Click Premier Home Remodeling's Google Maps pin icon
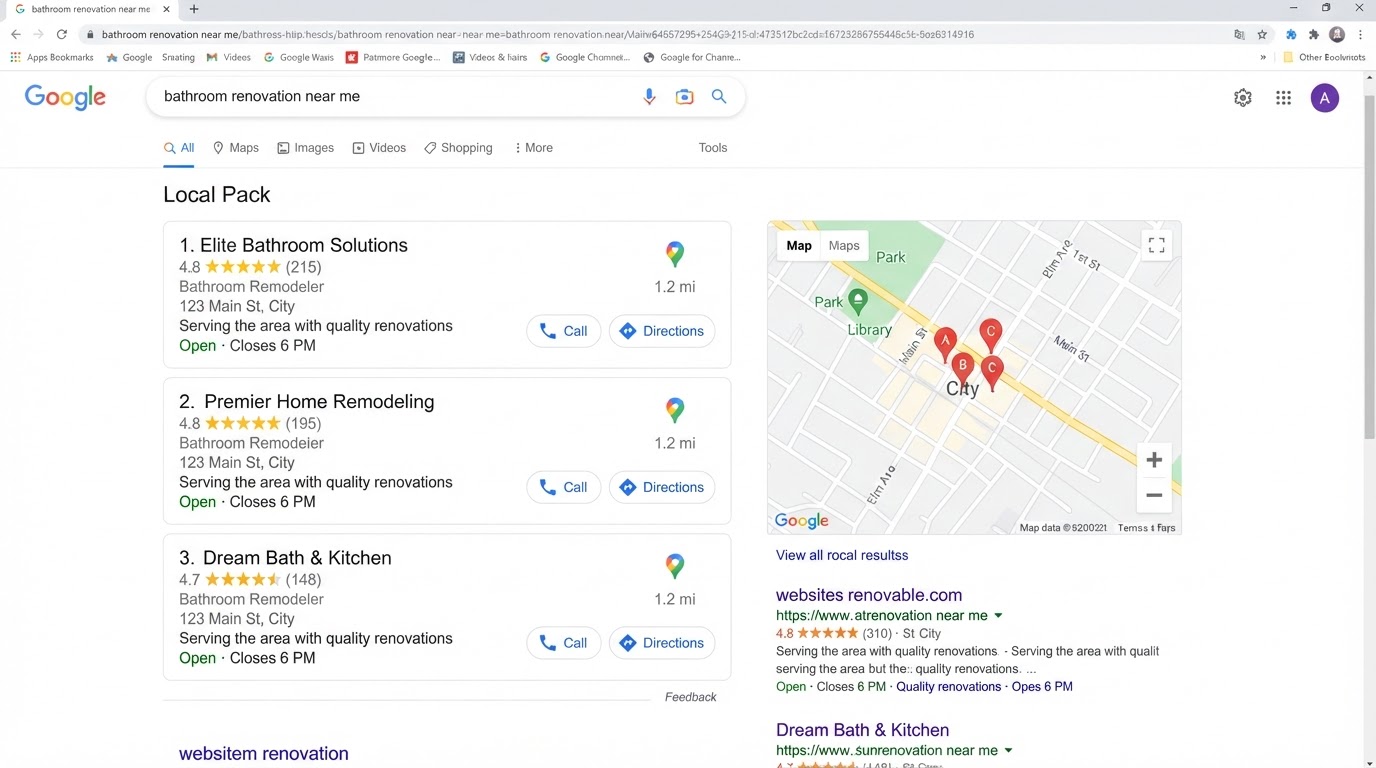Viewport: 1376px width, 768px height. click(675, 410)
